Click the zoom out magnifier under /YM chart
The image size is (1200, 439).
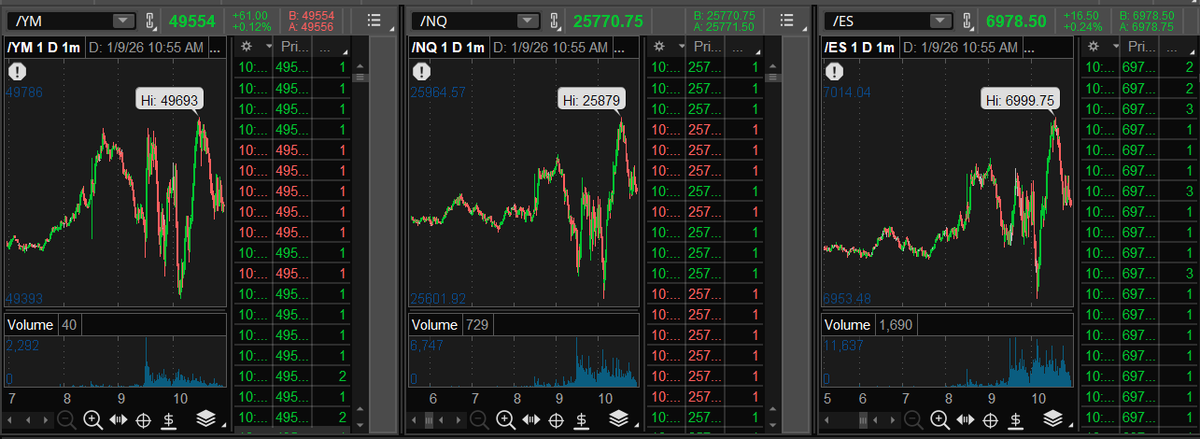pyautogui.click(x=67, y=419)
